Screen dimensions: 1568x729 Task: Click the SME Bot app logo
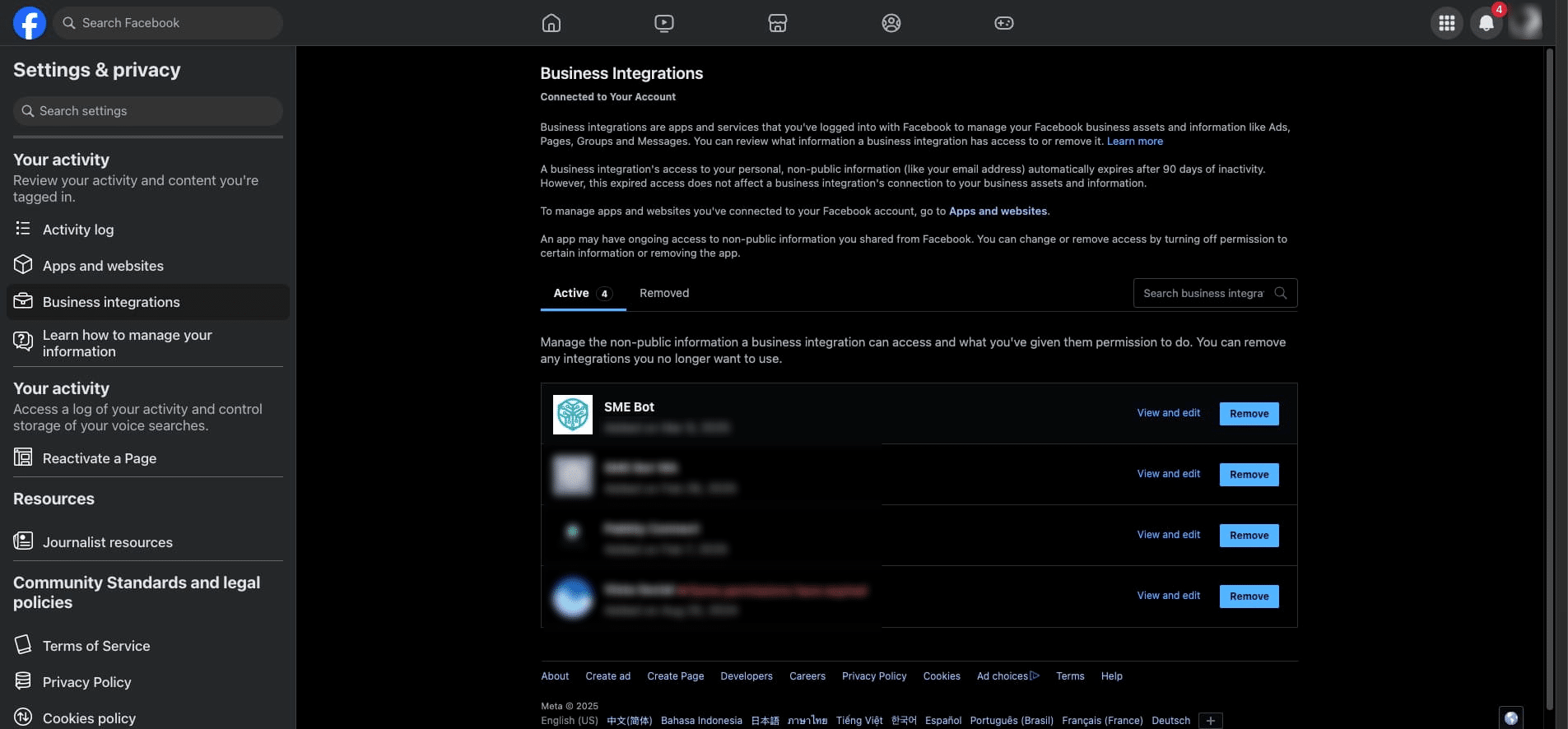573,415
